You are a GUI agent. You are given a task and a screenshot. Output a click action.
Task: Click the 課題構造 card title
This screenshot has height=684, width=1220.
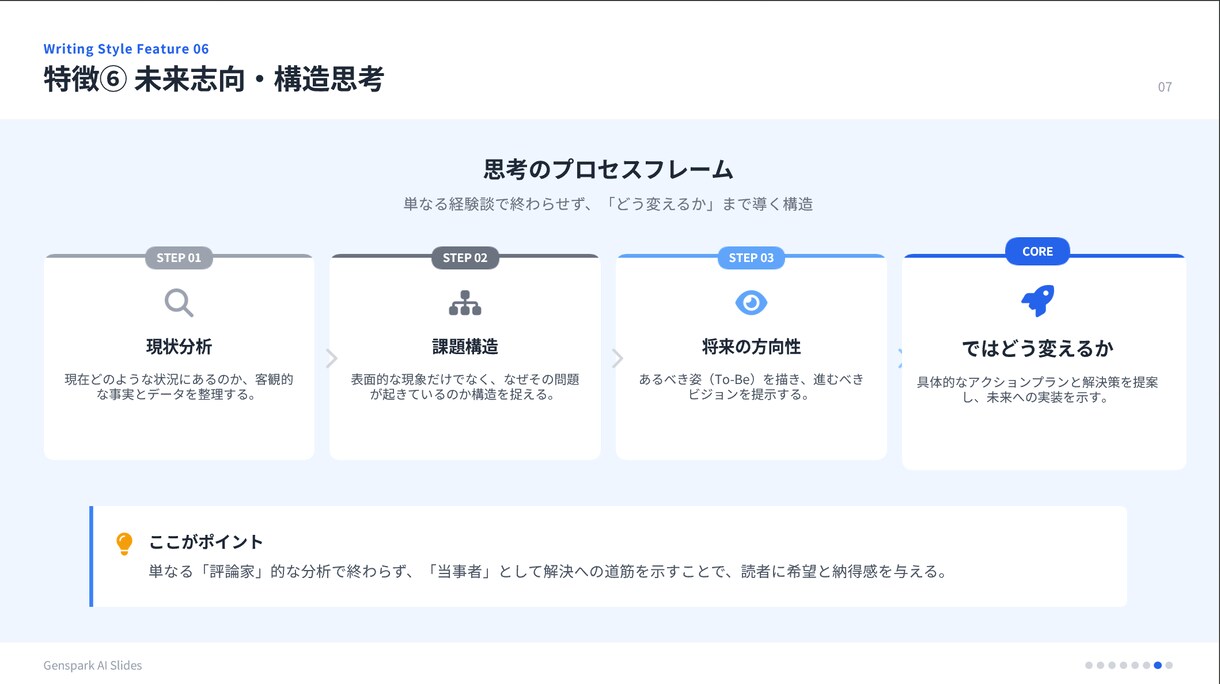[465, 347]
